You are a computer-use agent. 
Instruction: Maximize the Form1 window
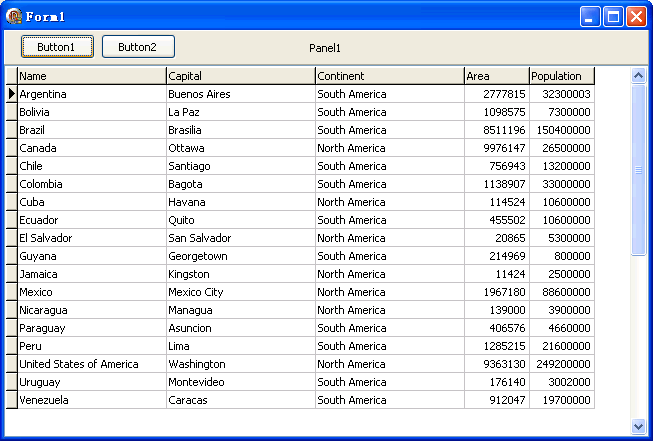613,17
